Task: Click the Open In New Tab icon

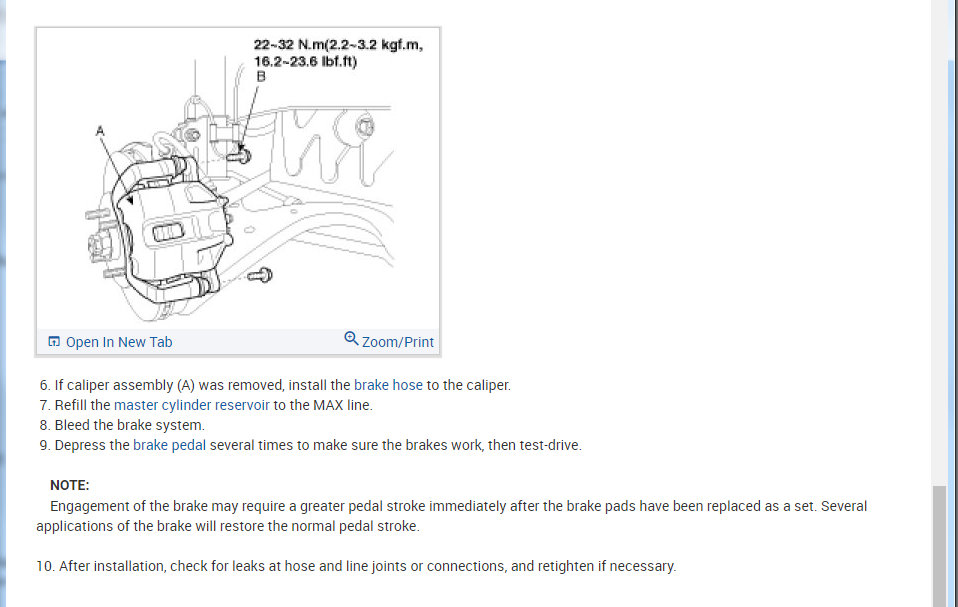Action: pyautogui.click(x=54, y=341)
